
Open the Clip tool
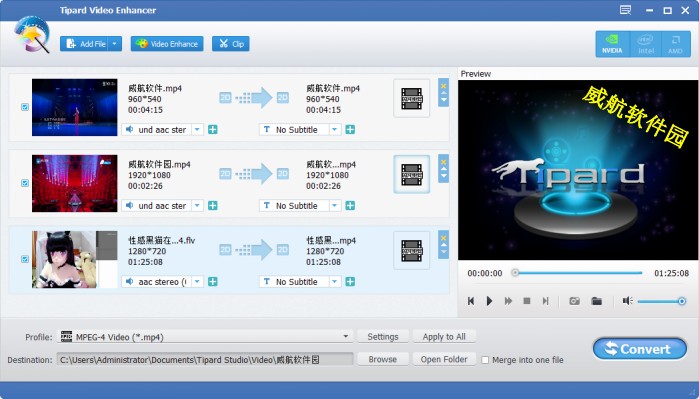pos(230,44)
